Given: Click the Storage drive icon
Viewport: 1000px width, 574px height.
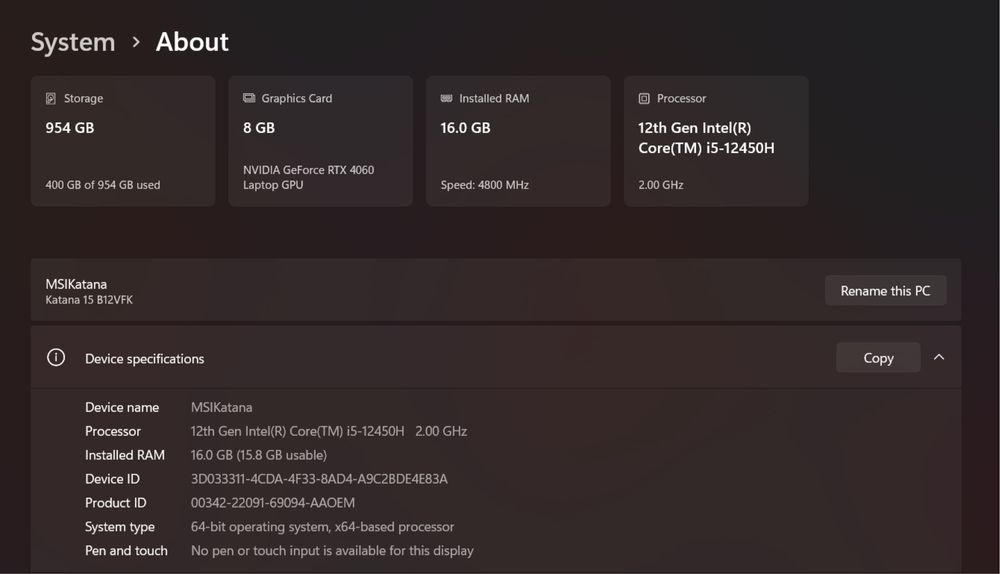Looking at the screenshot, I should (51, 99).
